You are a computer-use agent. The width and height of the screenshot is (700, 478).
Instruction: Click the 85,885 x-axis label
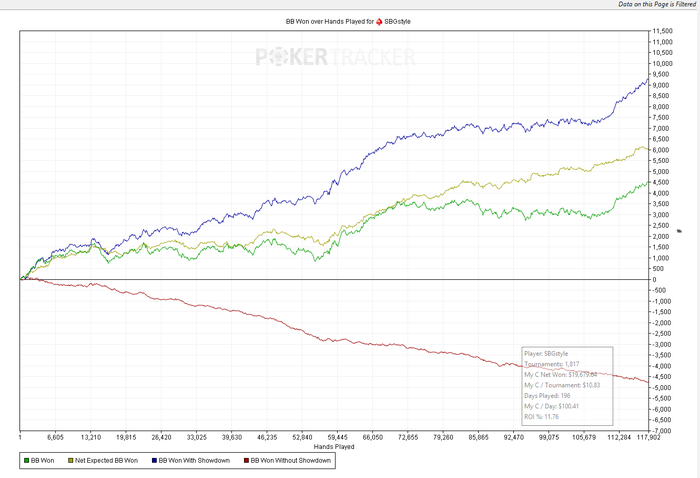click(479, 437)
